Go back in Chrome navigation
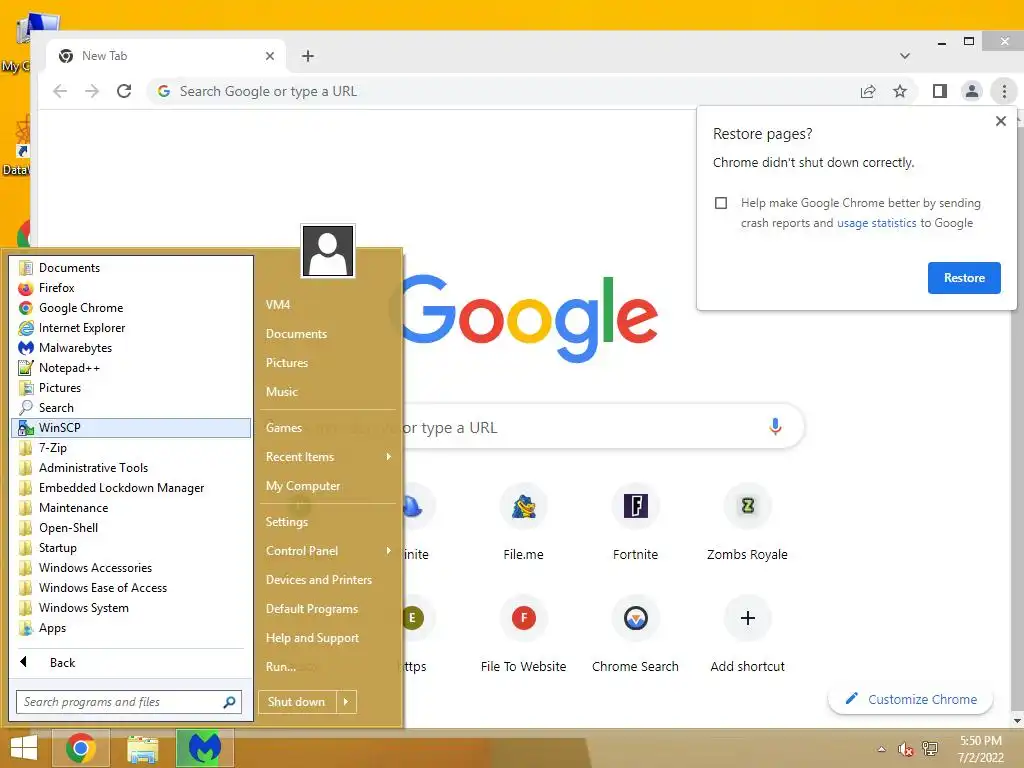The height and width of the screenshot is (768, 1024). click(60, 91)
